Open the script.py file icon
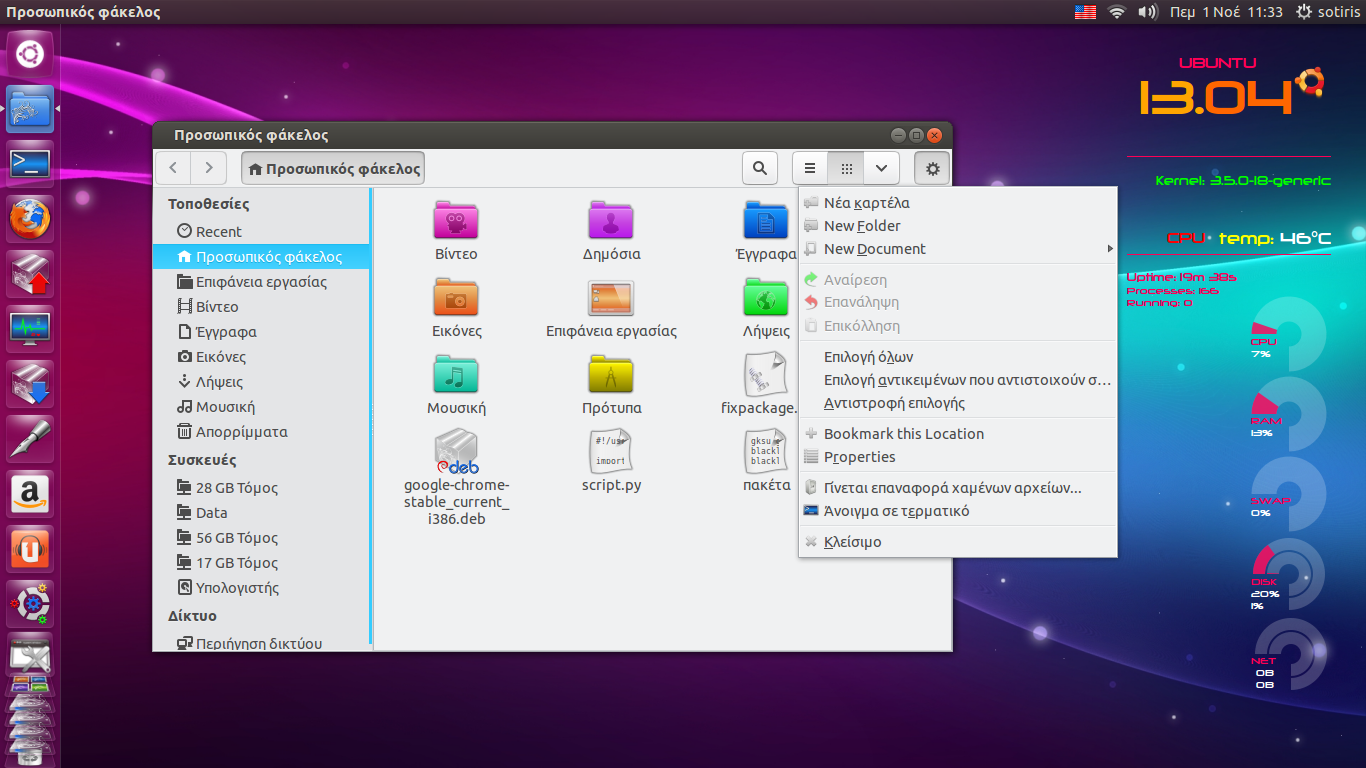Viewport: 1366px width, 768px height. click(x=611, y=453)
